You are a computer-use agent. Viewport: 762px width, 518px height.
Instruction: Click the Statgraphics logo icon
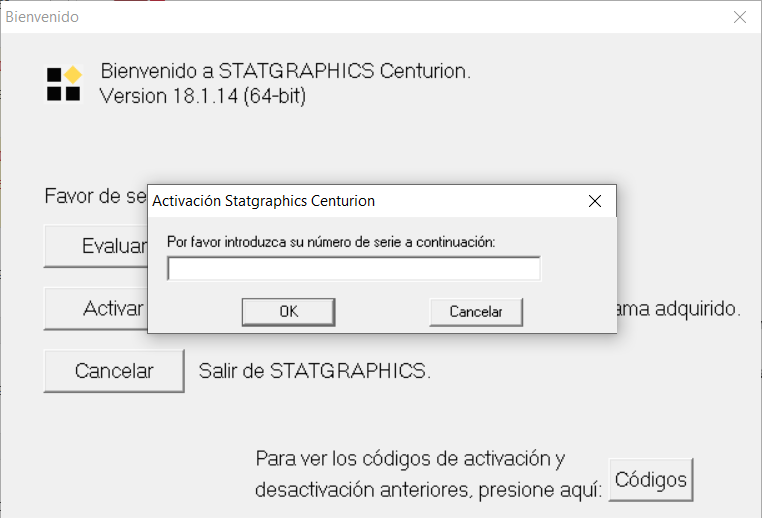coord(64,84)
